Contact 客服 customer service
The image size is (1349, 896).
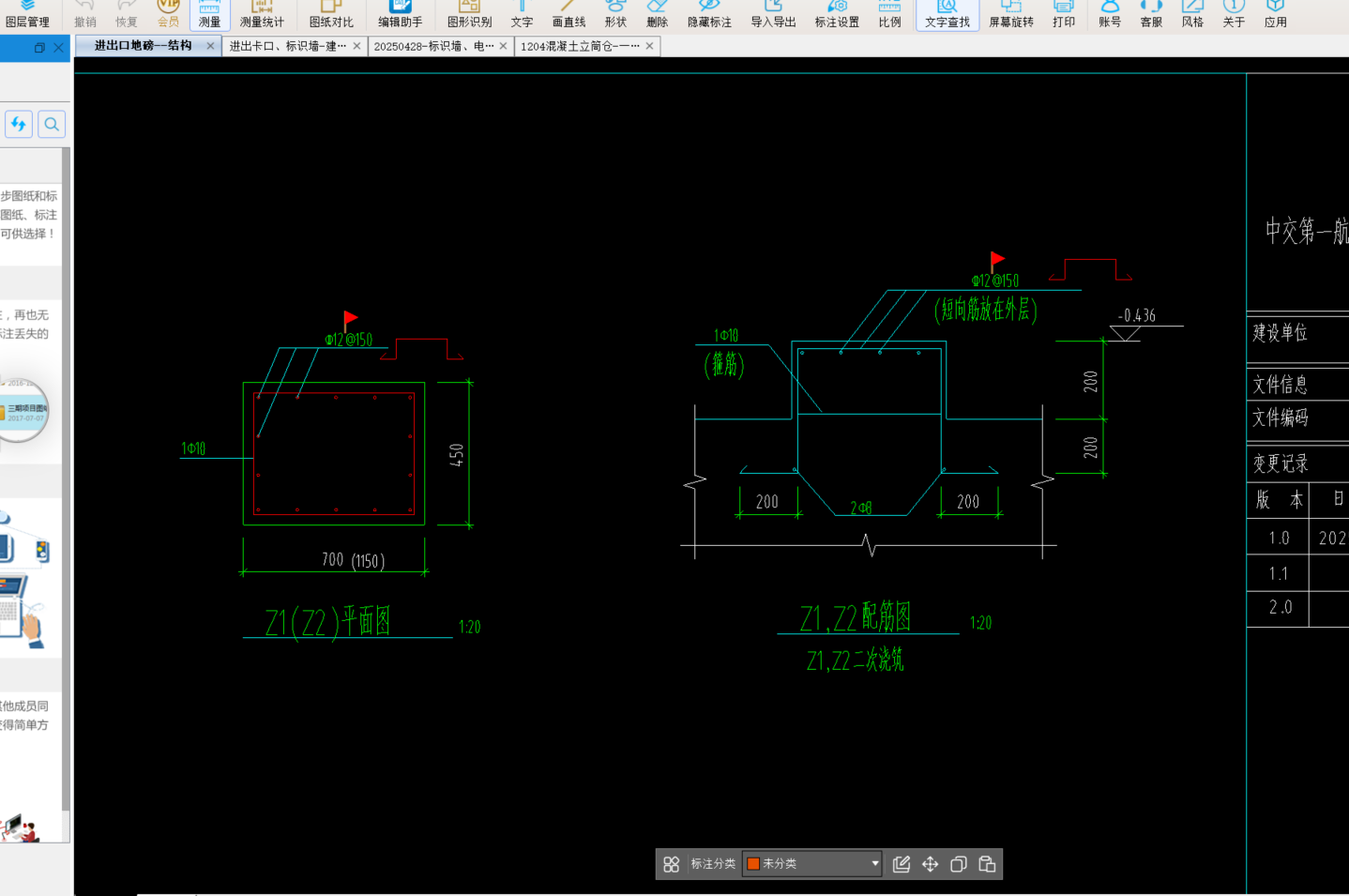pyautogui.click(x=1151, y=14)
